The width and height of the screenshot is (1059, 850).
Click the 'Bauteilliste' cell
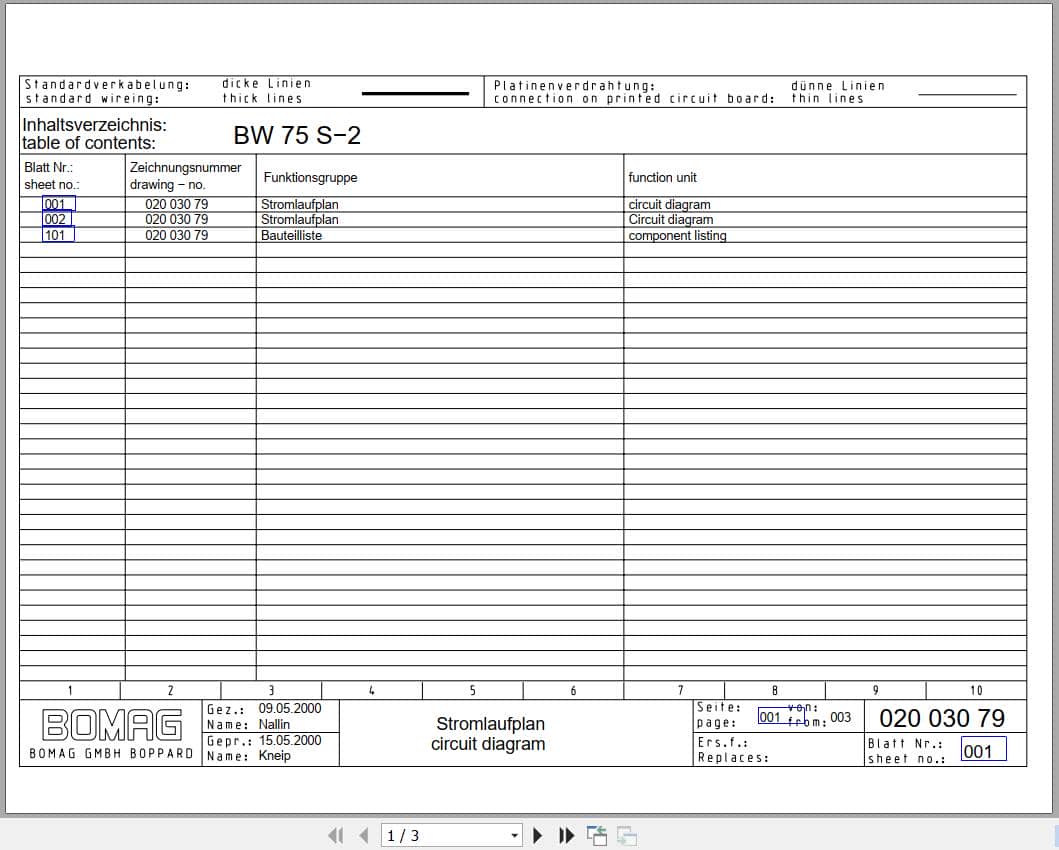pos(291,236)
